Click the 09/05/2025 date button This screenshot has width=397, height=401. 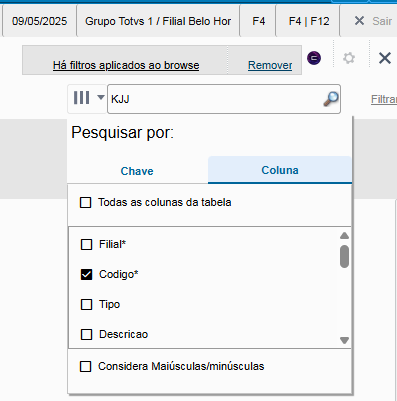pos(39,21)
